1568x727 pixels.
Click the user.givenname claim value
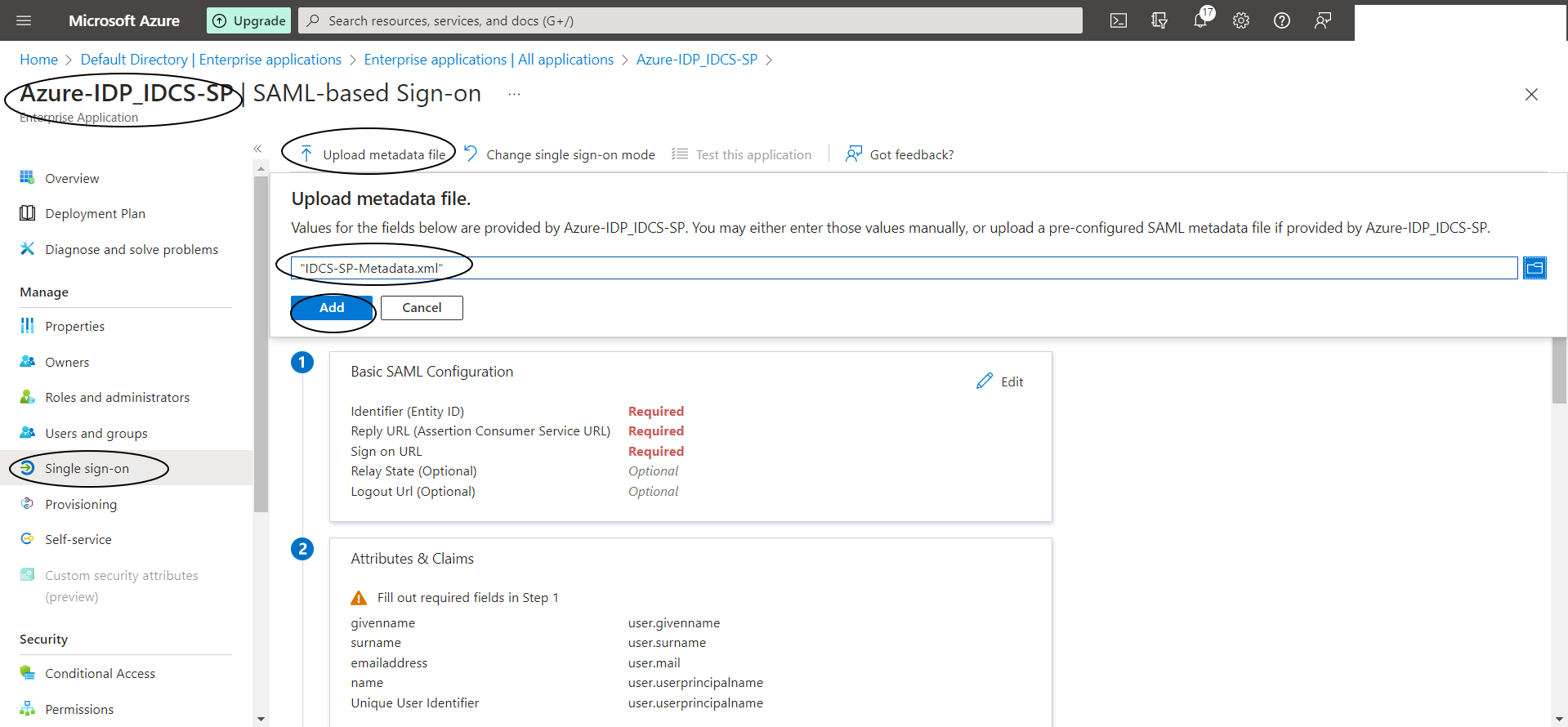point(674,623)
